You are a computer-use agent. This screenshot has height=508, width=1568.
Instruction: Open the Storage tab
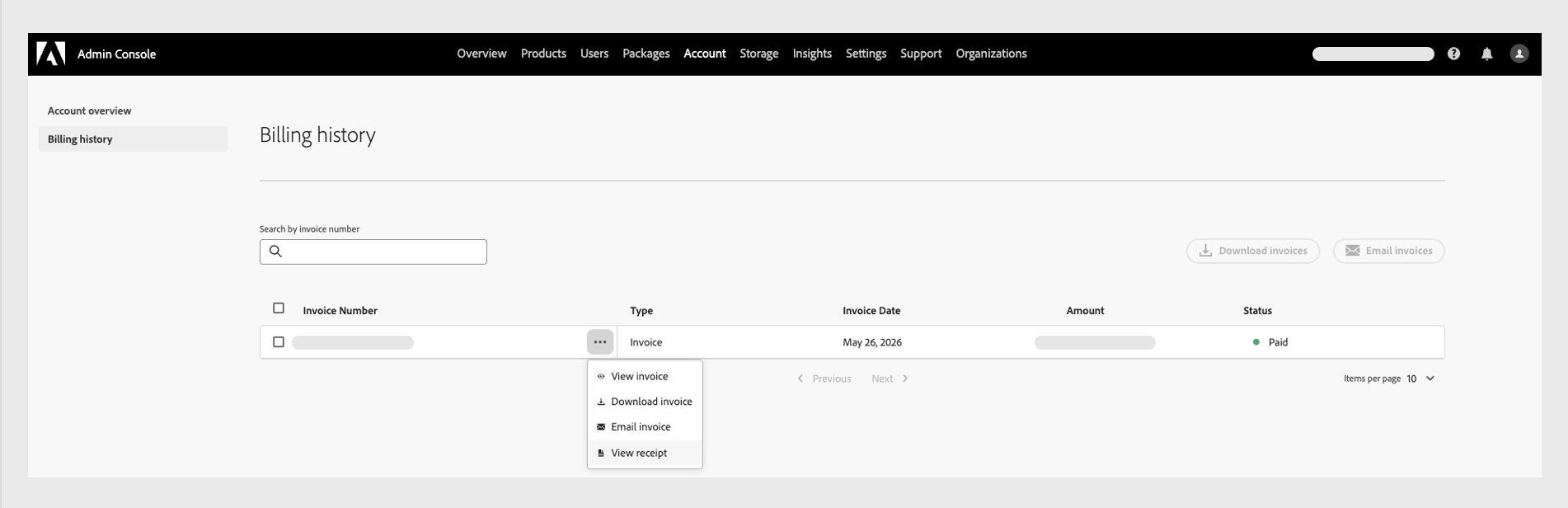click(759, 54)
